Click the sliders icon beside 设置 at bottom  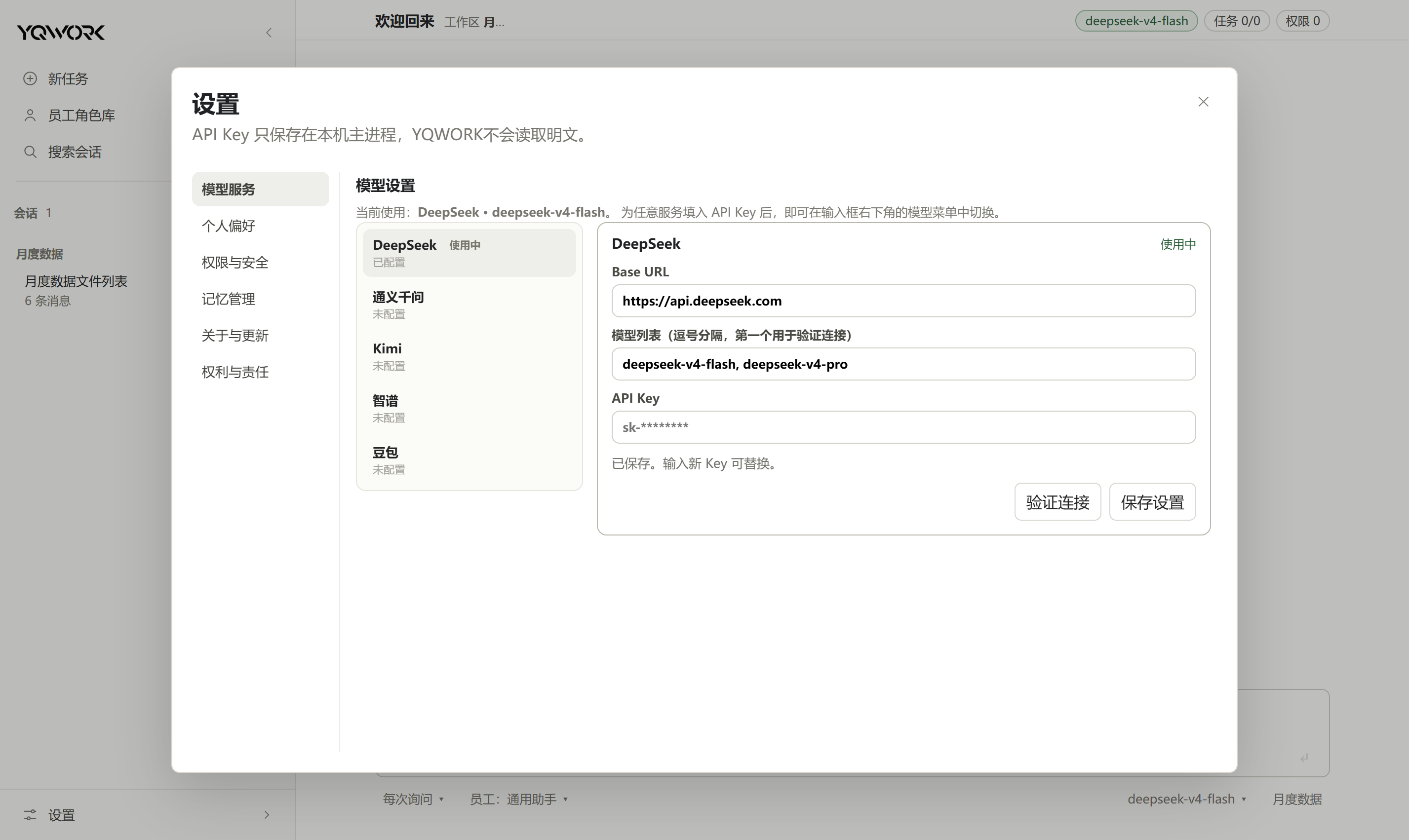[30, 814]
